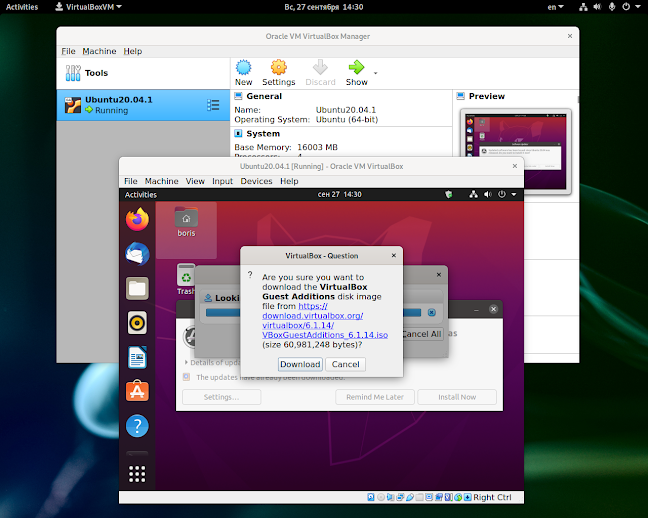Click Remind Me Later in Software Updater
Viewport: 648px width, 518px height.
pos(375,397)
